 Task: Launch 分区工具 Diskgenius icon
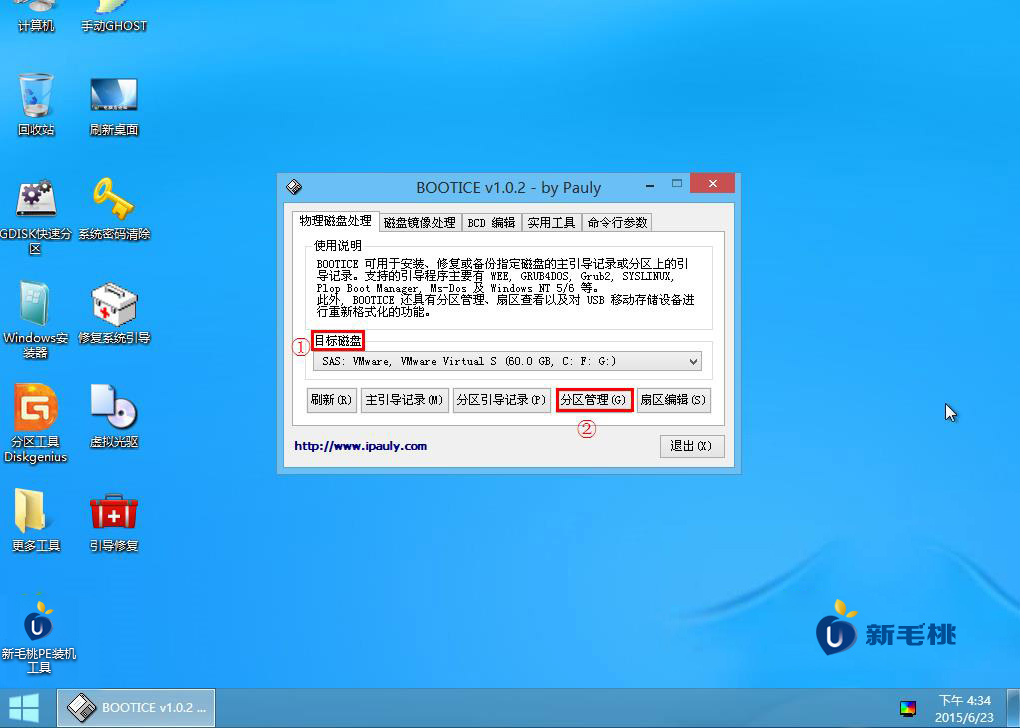tap(36, 424)
